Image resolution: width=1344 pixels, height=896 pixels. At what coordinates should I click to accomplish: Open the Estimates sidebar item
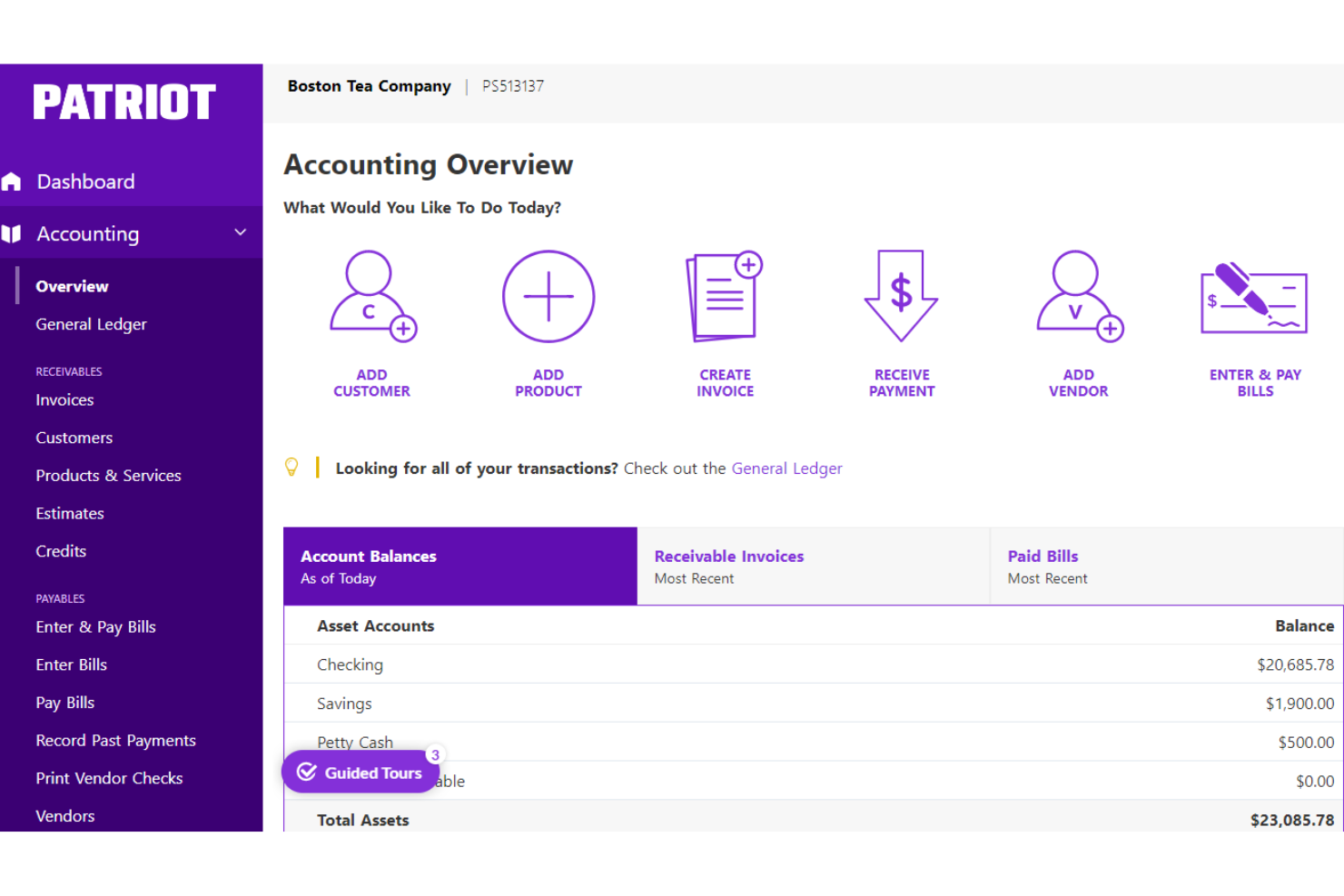coord(70,513)
